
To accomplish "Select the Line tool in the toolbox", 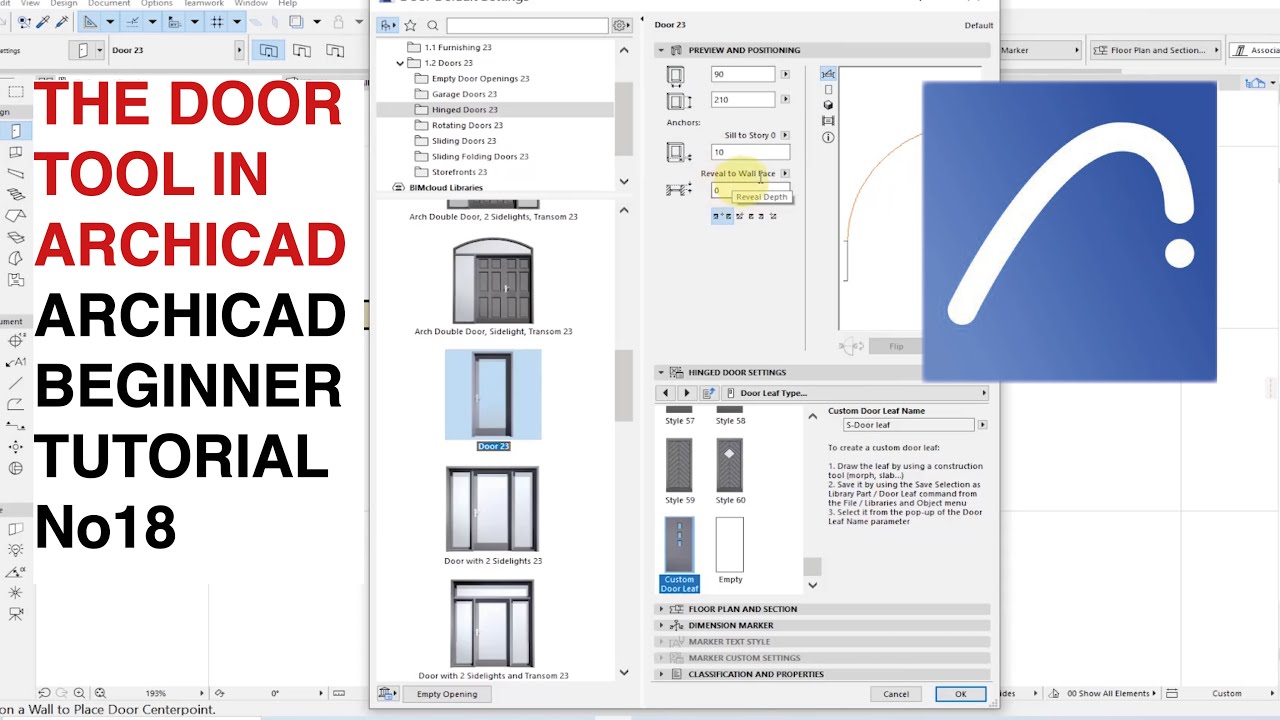I will coord(16,383).
